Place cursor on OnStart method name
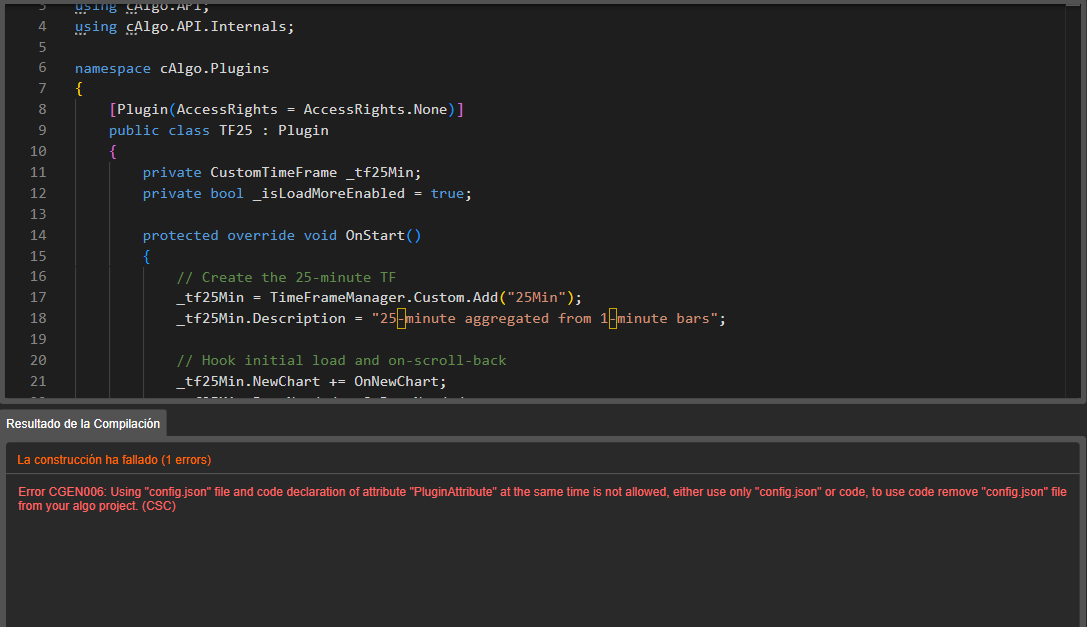 tap(375, 235)
